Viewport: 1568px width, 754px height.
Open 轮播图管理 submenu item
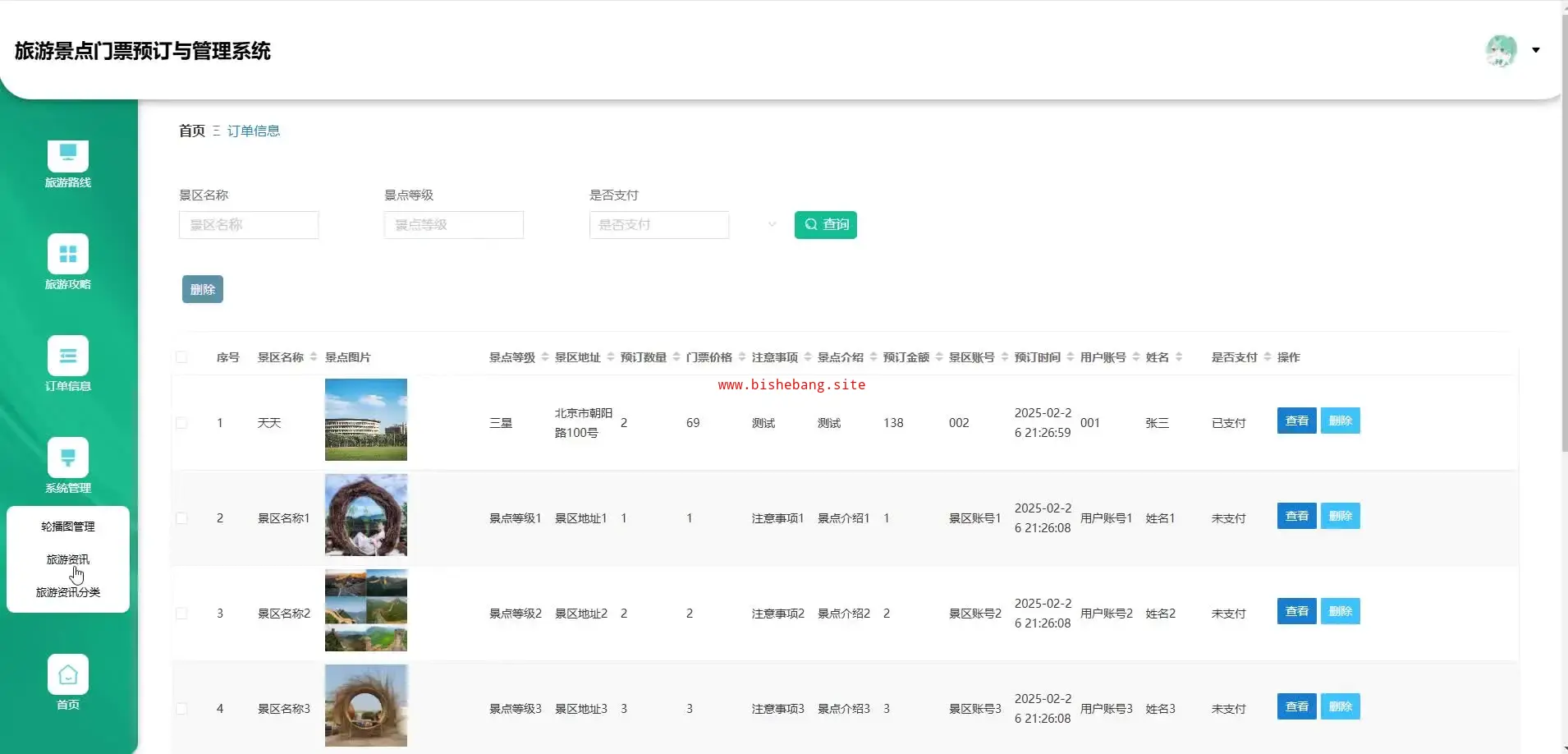67,526
